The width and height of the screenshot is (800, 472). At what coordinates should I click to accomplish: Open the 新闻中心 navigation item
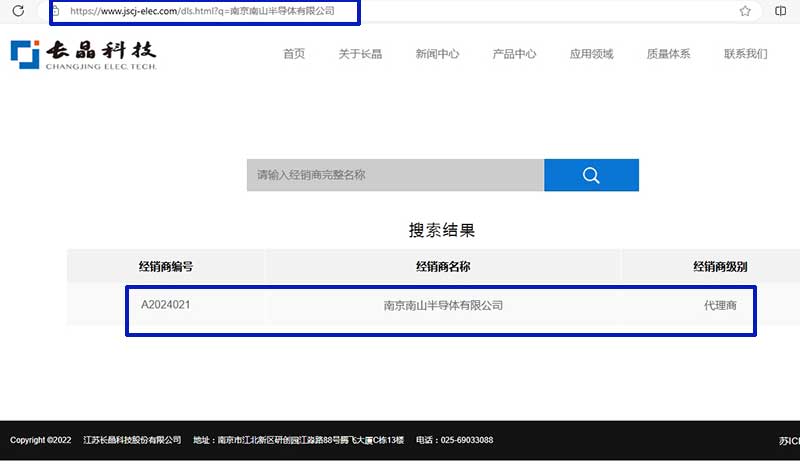[437, 54]
